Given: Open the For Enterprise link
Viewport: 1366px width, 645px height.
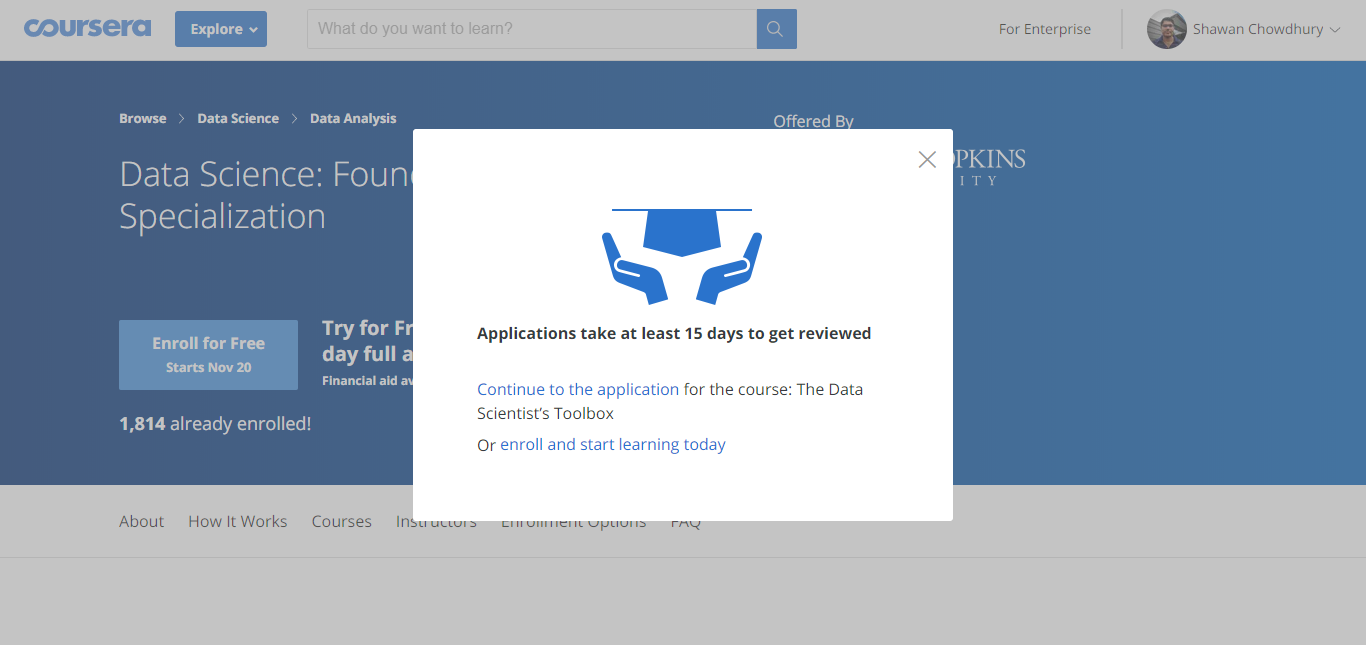Looking at the screenshot, I should [x=1045, y=29].
